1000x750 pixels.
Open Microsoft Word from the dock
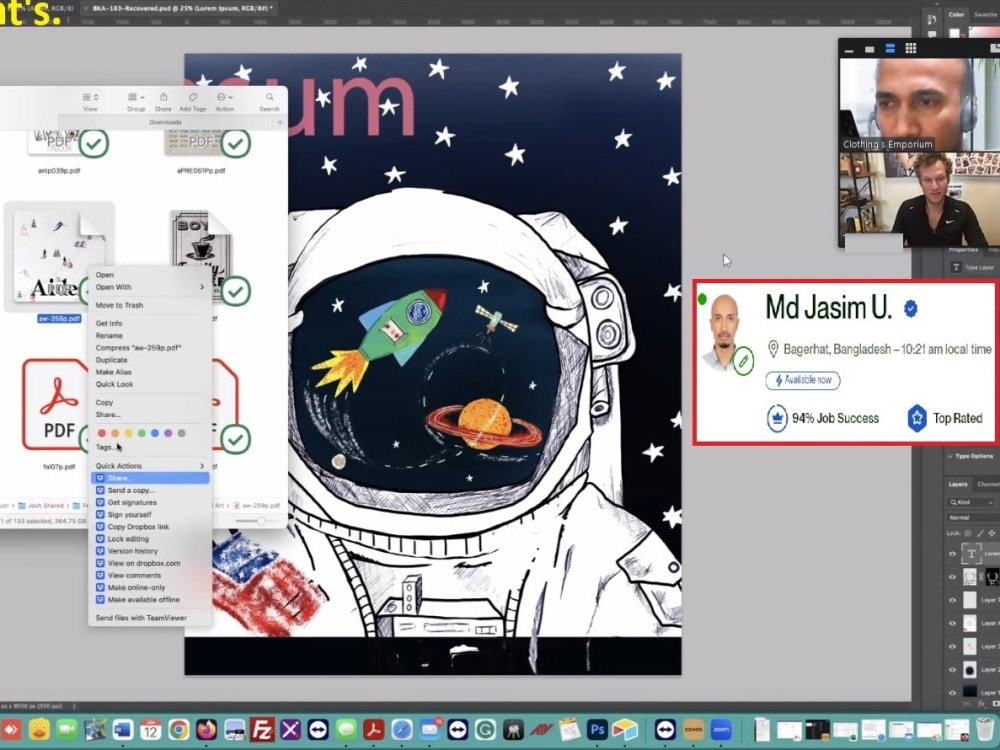point(122,730)
